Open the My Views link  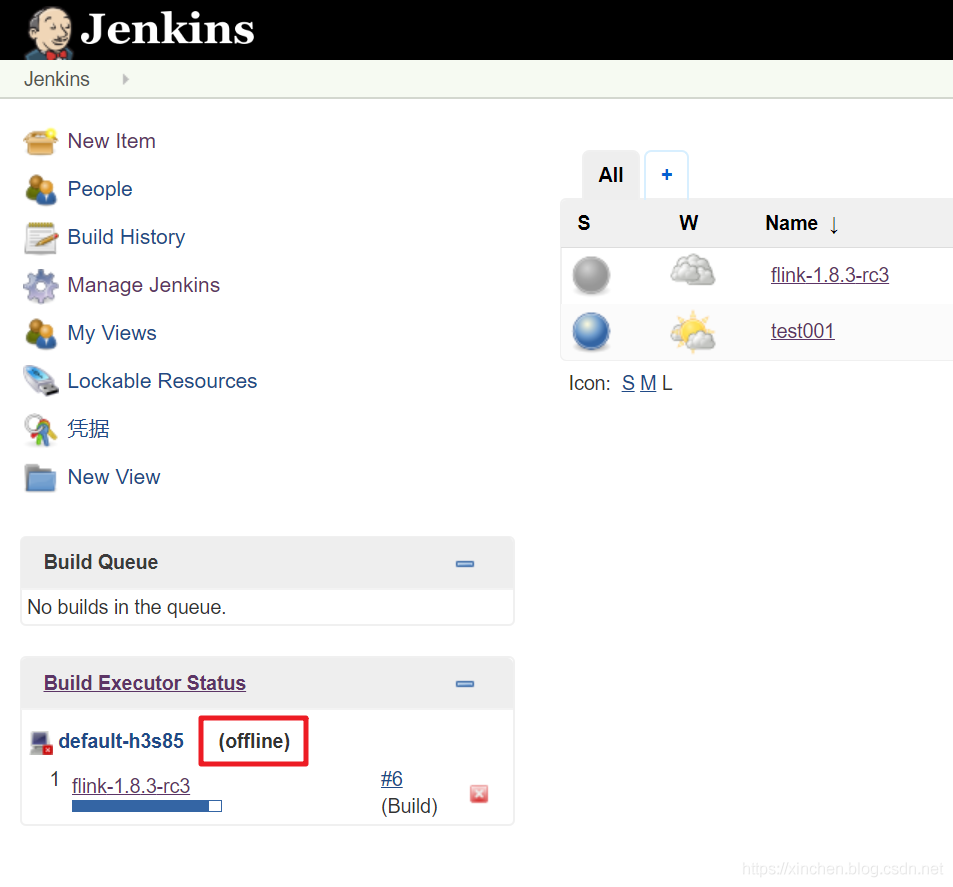[x=112, y=333]
